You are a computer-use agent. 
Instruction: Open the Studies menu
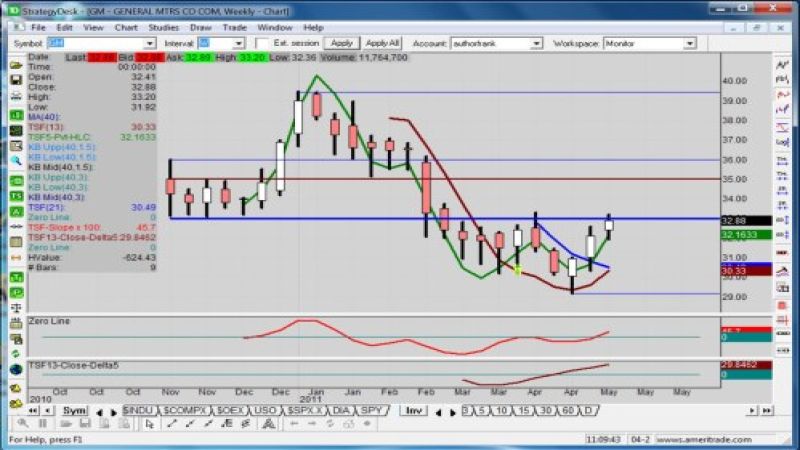[165, 27]
